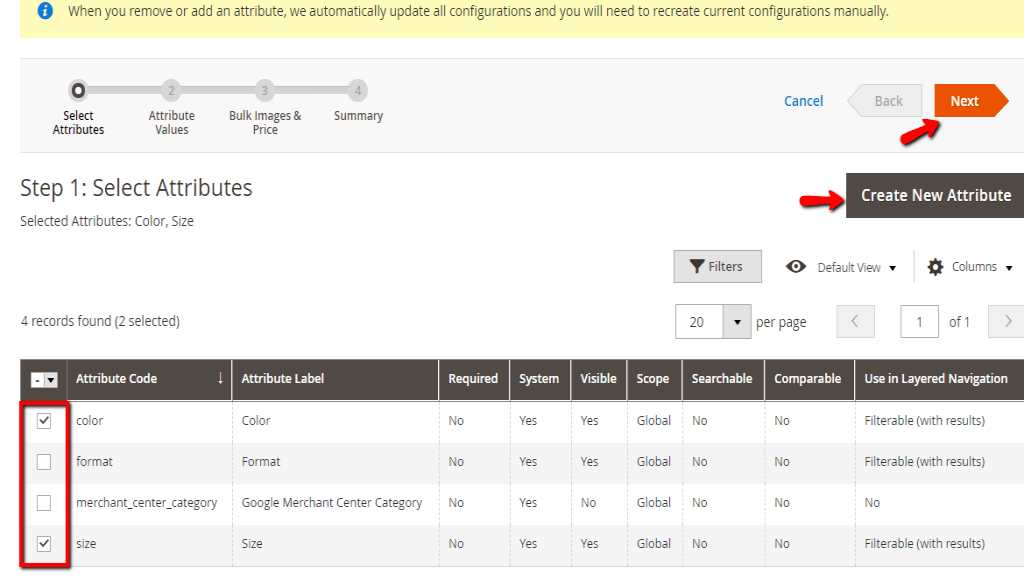Click the Bulk Images & Price step label
Viewport: 1024px width, 576px height.
(x=265, y=123)
